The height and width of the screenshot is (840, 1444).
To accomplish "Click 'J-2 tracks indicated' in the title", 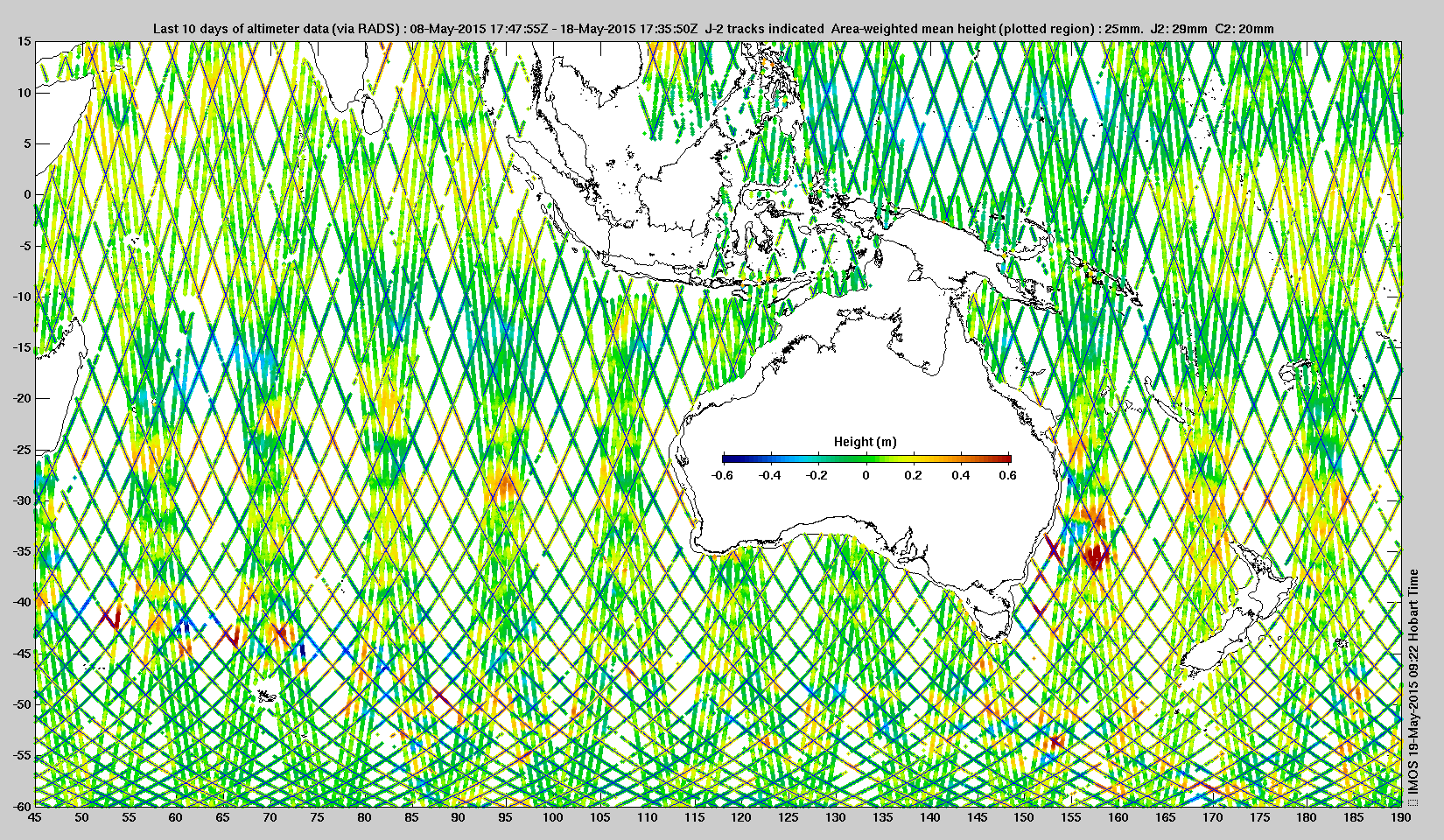I will [x=765, y=28].
